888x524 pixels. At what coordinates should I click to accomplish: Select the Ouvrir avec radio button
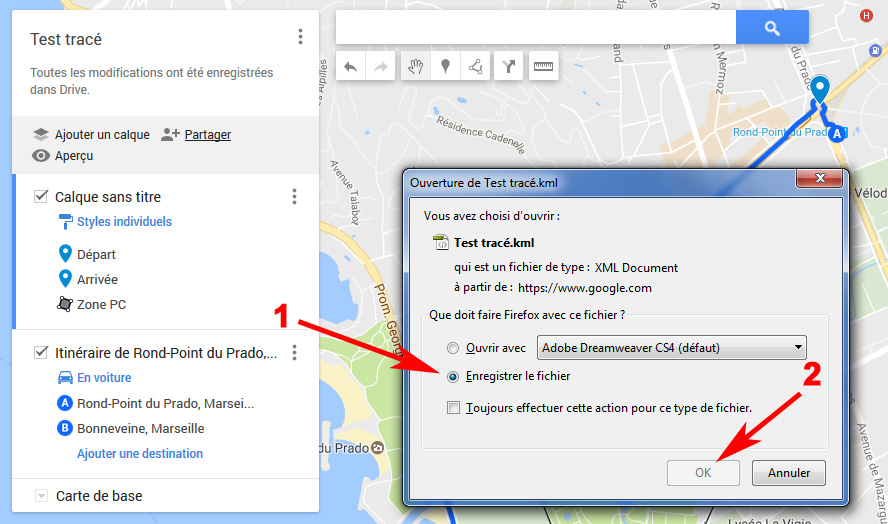coord(452,348)
